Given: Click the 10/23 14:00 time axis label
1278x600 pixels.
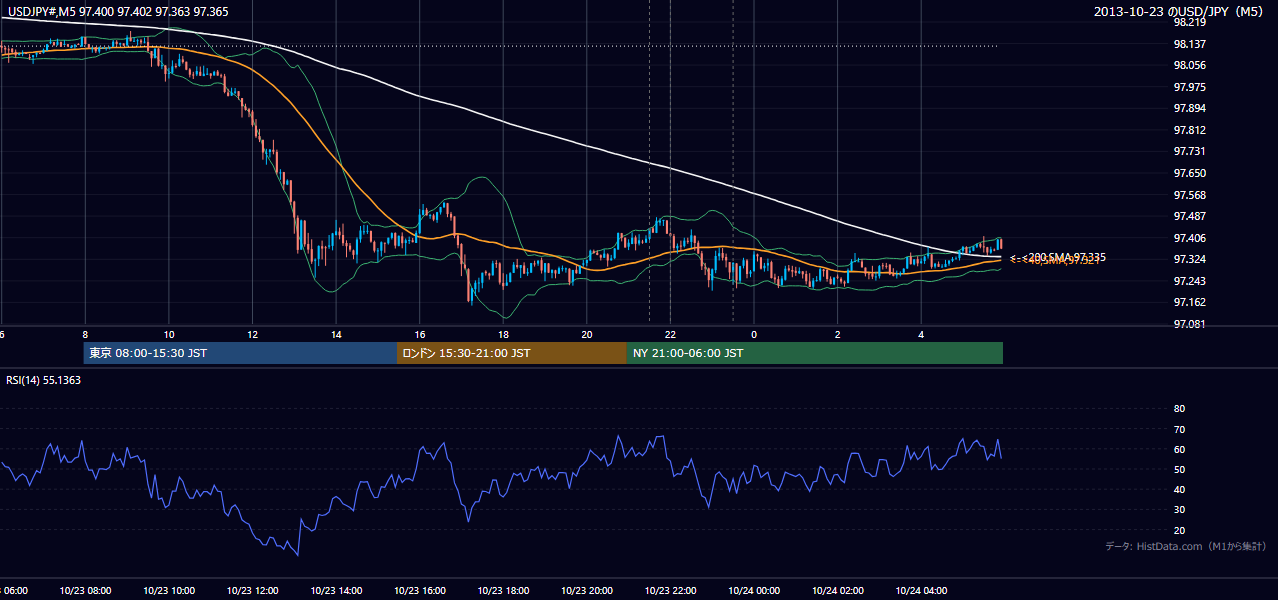Looking at the screenshot, I should (336, 591).
